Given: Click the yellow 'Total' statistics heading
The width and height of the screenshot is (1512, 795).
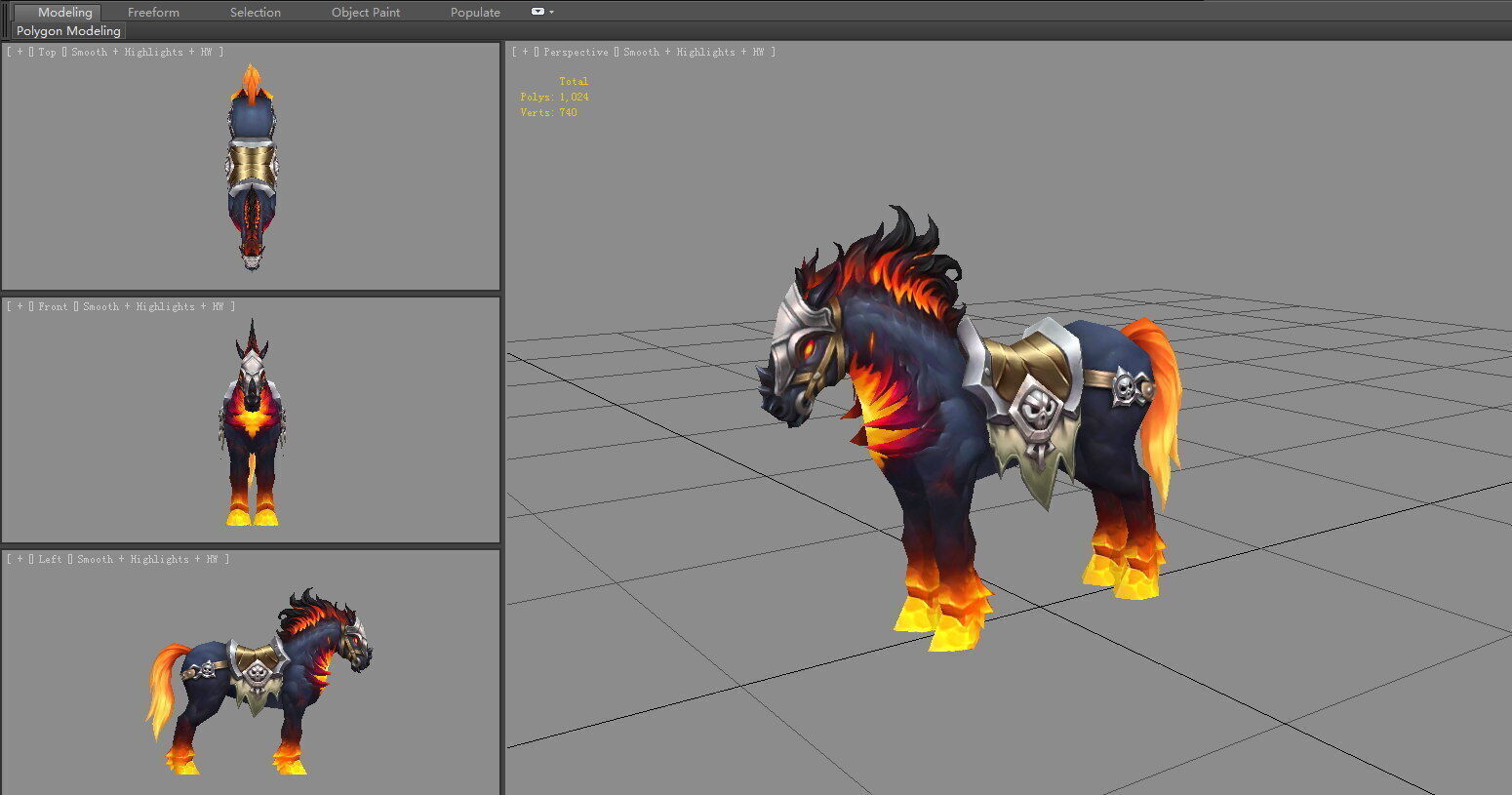Looking at the screenshot, I should coord(574,81).
